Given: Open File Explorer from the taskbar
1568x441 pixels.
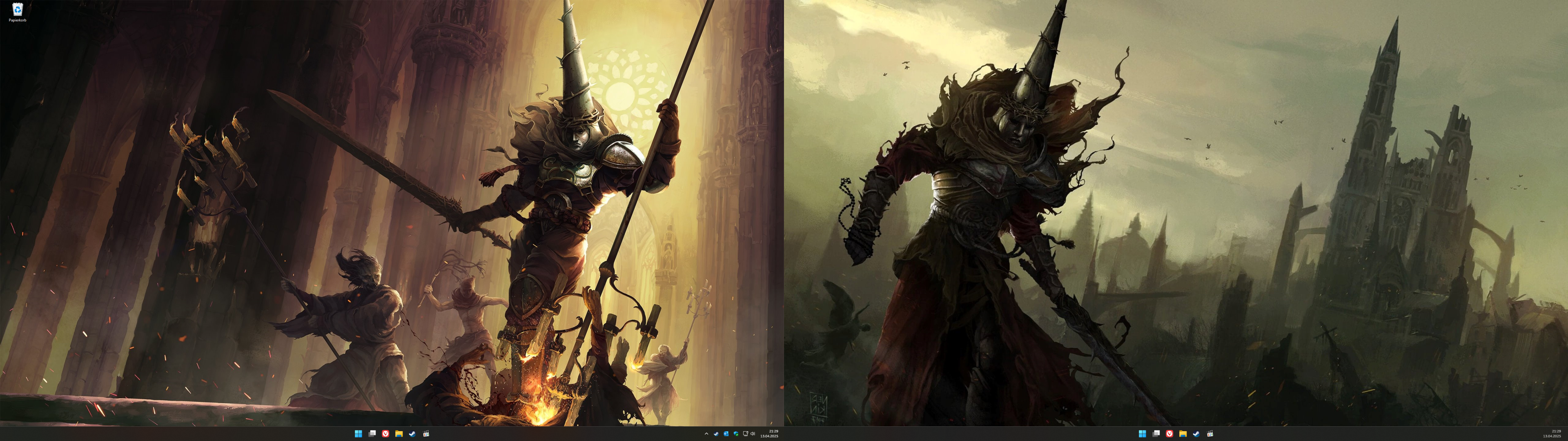Looking at the screenshot, I should click(399, 434).
